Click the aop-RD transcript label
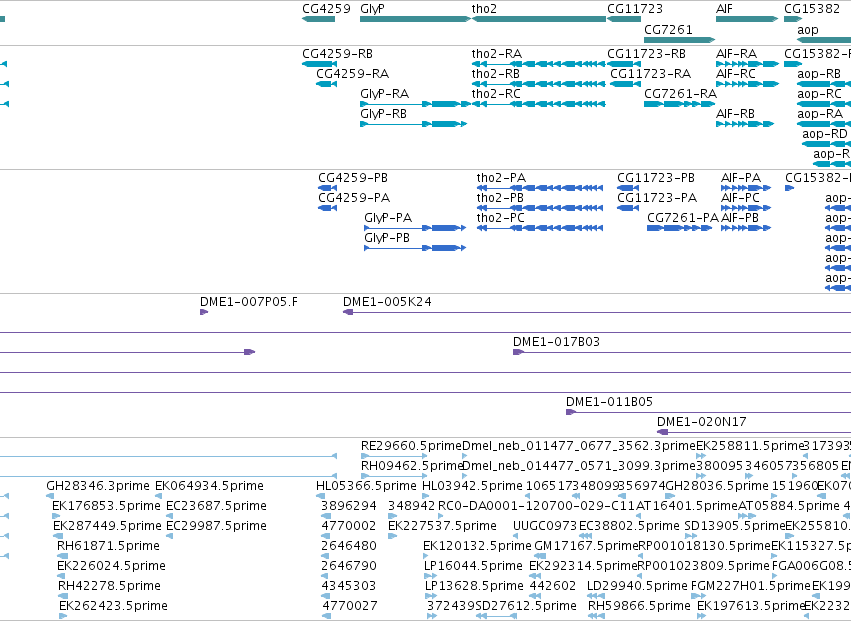 (x=824, y=134)
